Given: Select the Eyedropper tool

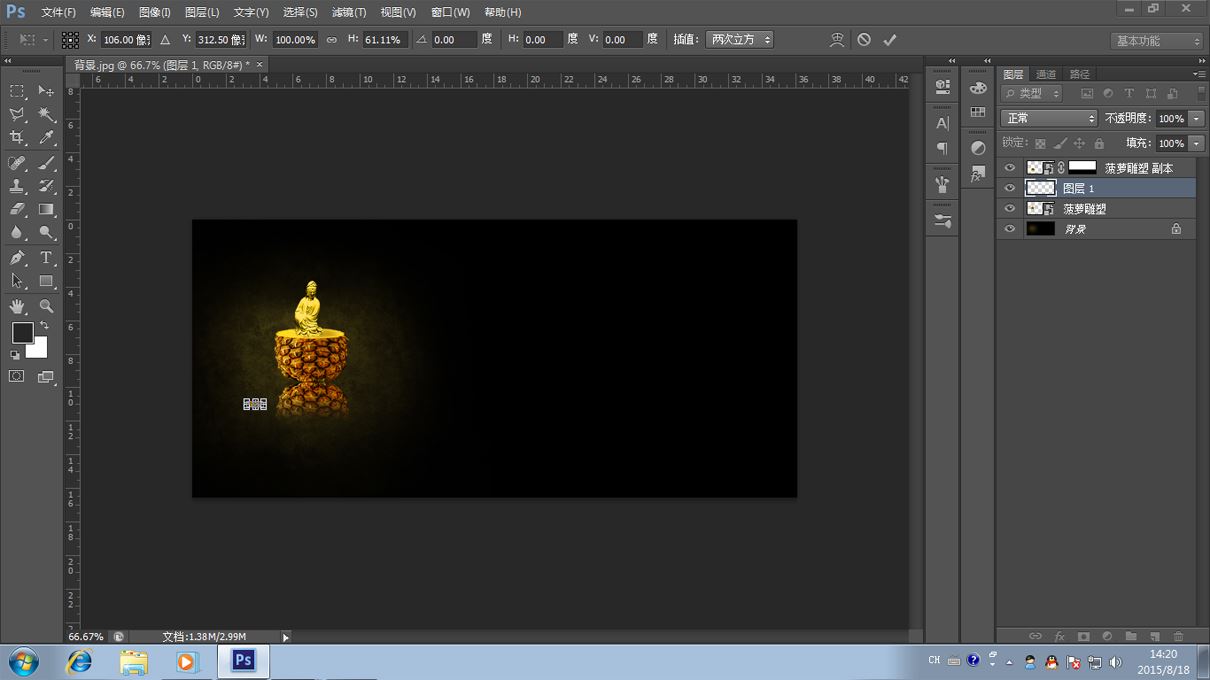Looking at the screenshot, I should coord(46,138).
